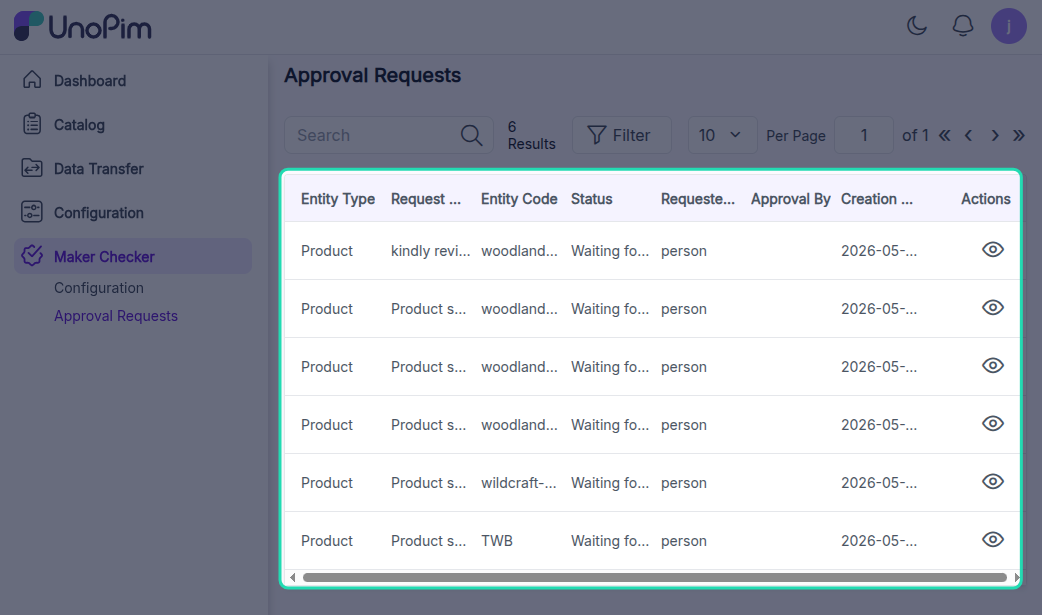Go to the next page
The image size is (1042, 615).
click(x=994, y=135)
